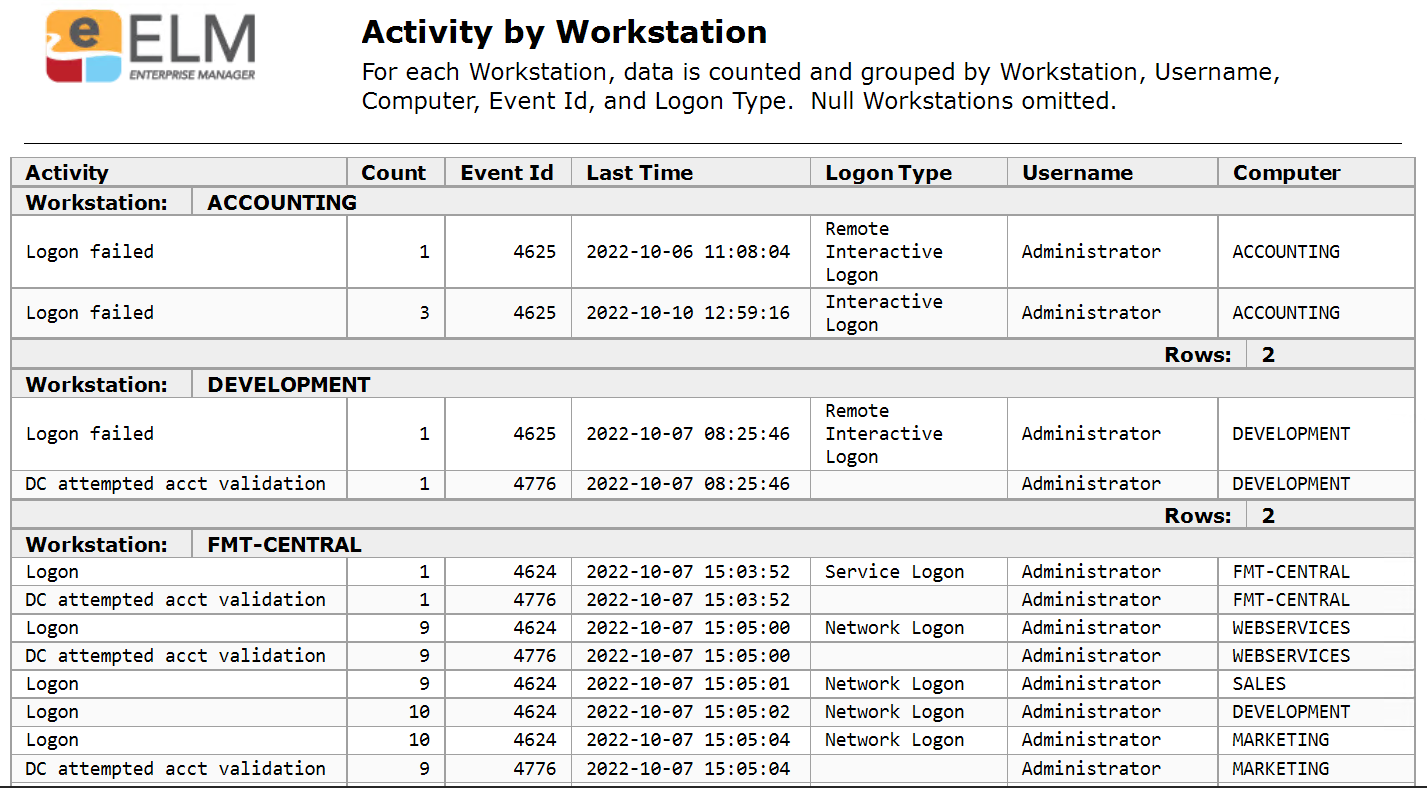Viewport: 1427px width, 788px height.
Task: Click event id 4625 in DEVELOPMENT group
Action: (x=535, y=434)
